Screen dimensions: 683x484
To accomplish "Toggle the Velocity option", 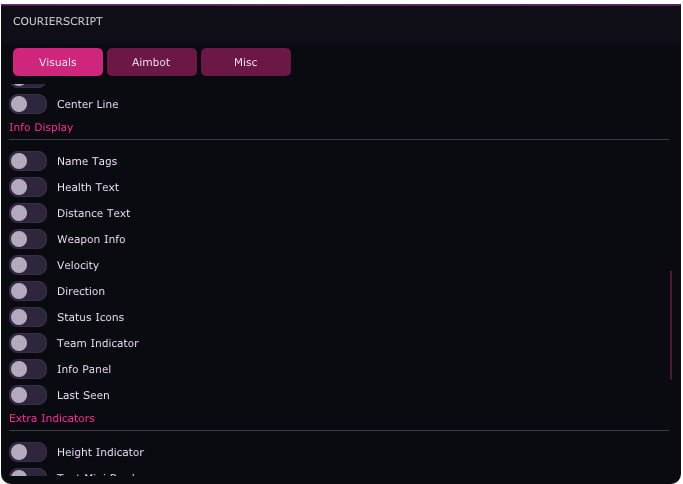I will point(28,265).
